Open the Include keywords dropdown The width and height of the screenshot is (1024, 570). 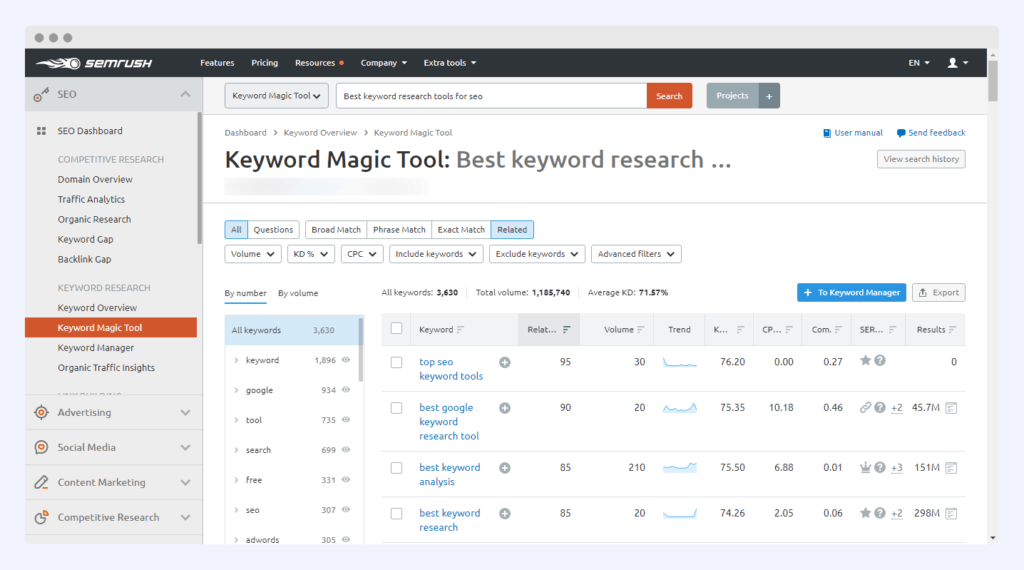[x=436, y=254]
